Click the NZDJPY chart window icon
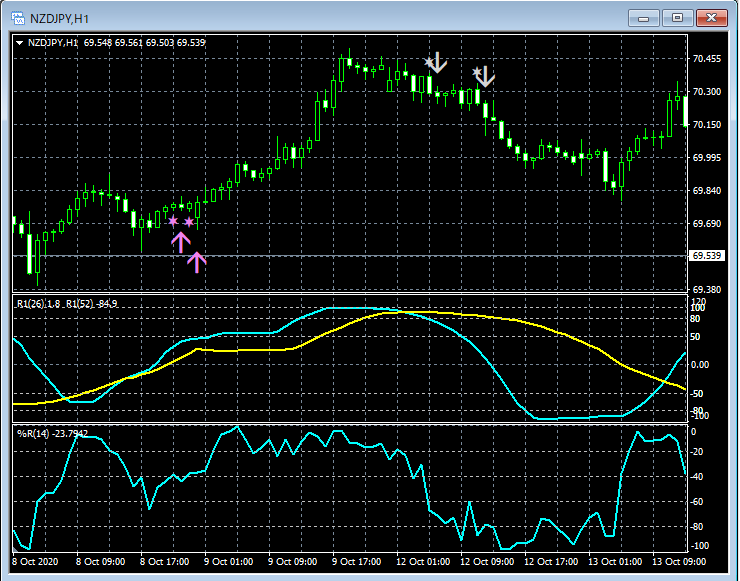The height and width of the screenshot is (581, 740). click(17, 18)
